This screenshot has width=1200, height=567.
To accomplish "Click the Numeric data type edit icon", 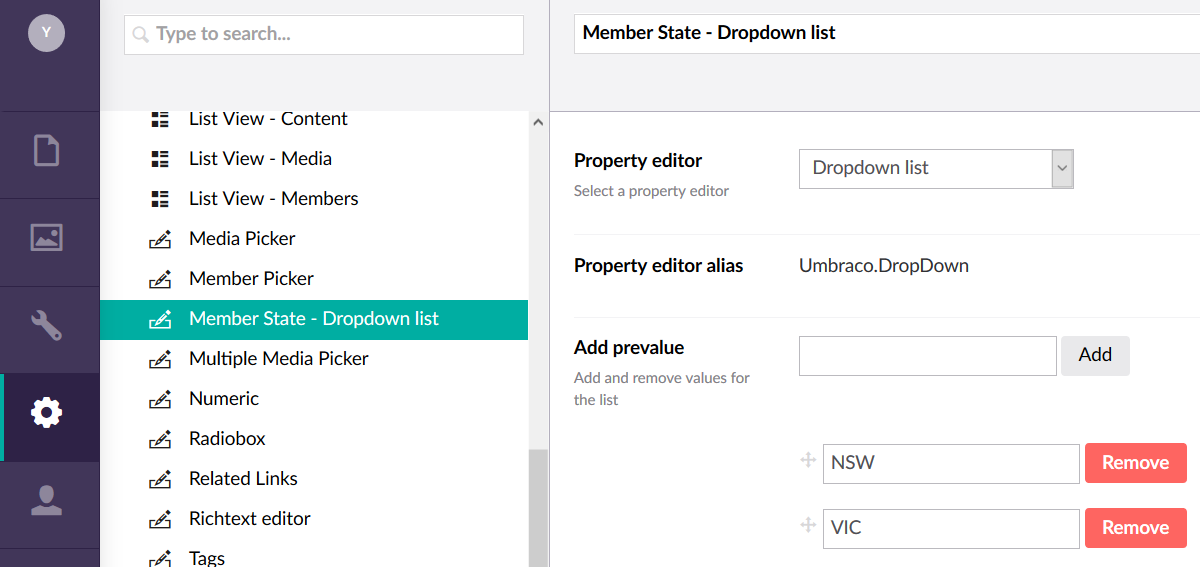I will point(160,399).
